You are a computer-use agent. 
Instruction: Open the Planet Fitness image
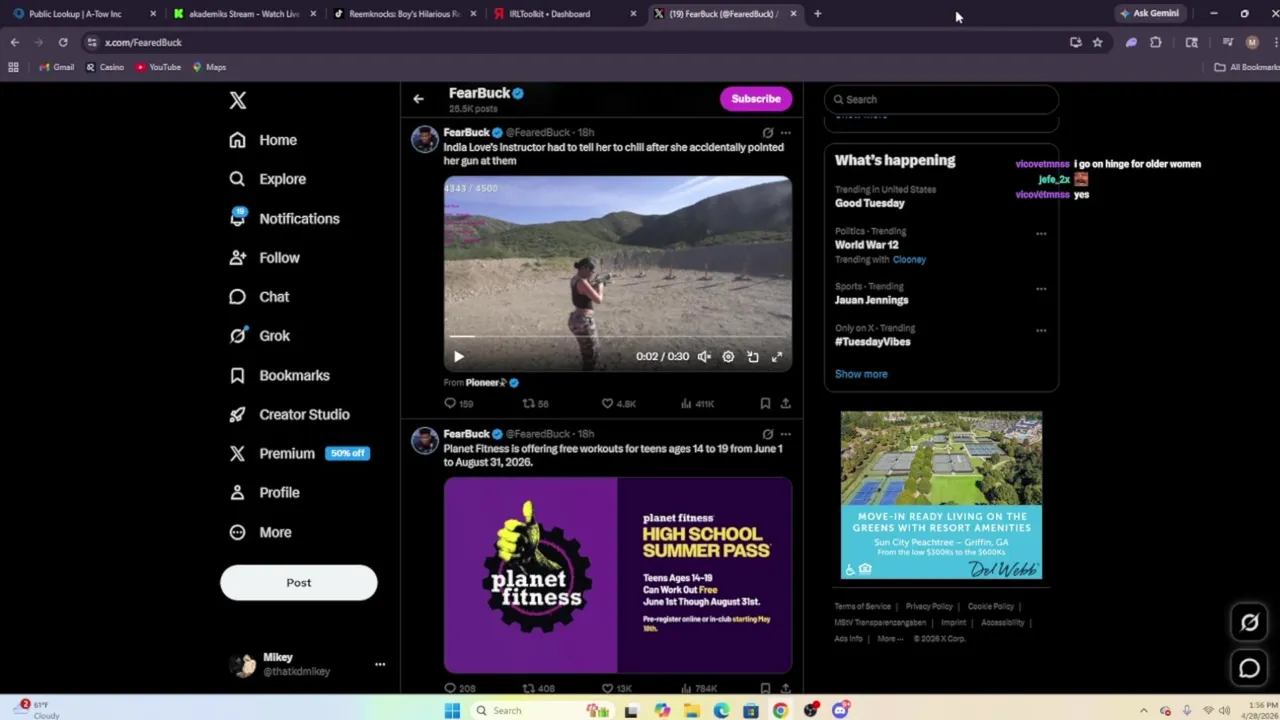click(618, 575)
